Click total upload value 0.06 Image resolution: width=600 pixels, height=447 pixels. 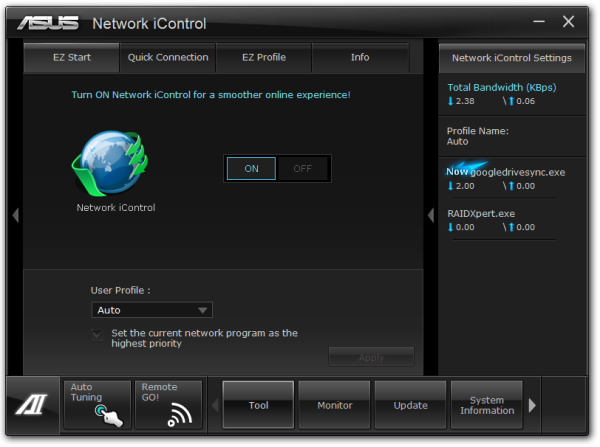(525, 101)
